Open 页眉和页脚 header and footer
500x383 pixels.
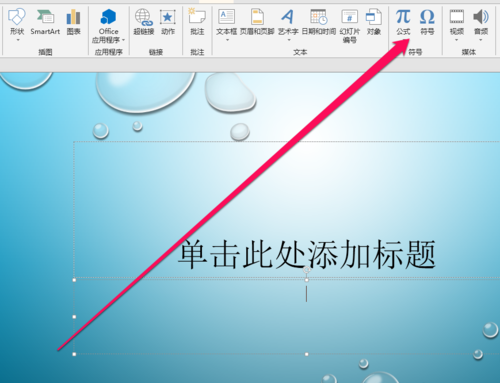257,23
